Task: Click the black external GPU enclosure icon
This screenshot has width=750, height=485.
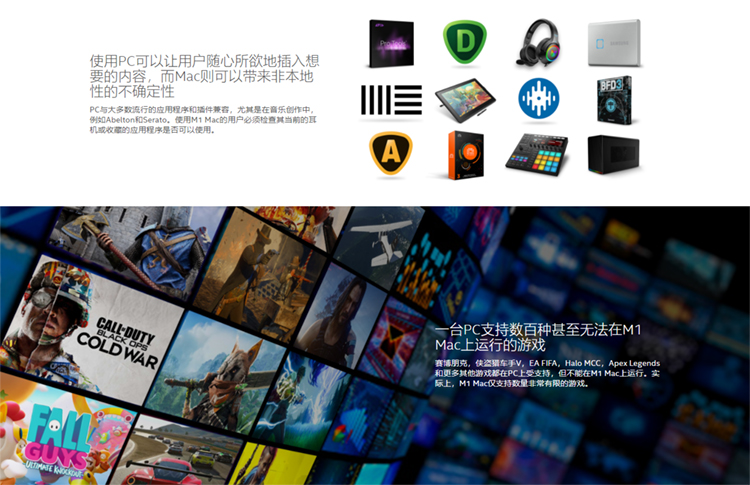Action: click(613, 154)
